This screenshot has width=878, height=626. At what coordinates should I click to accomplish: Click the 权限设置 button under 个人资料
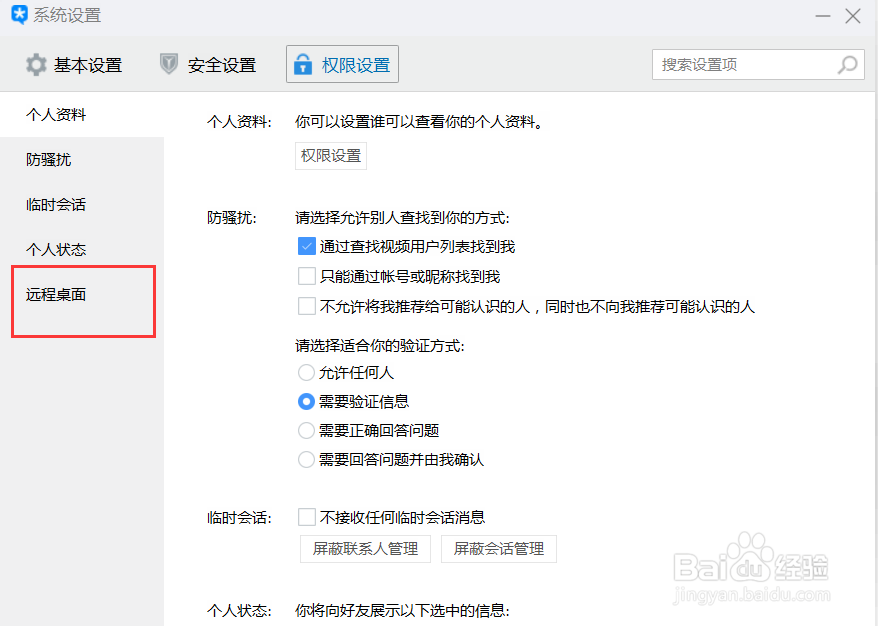pos(330,156)
